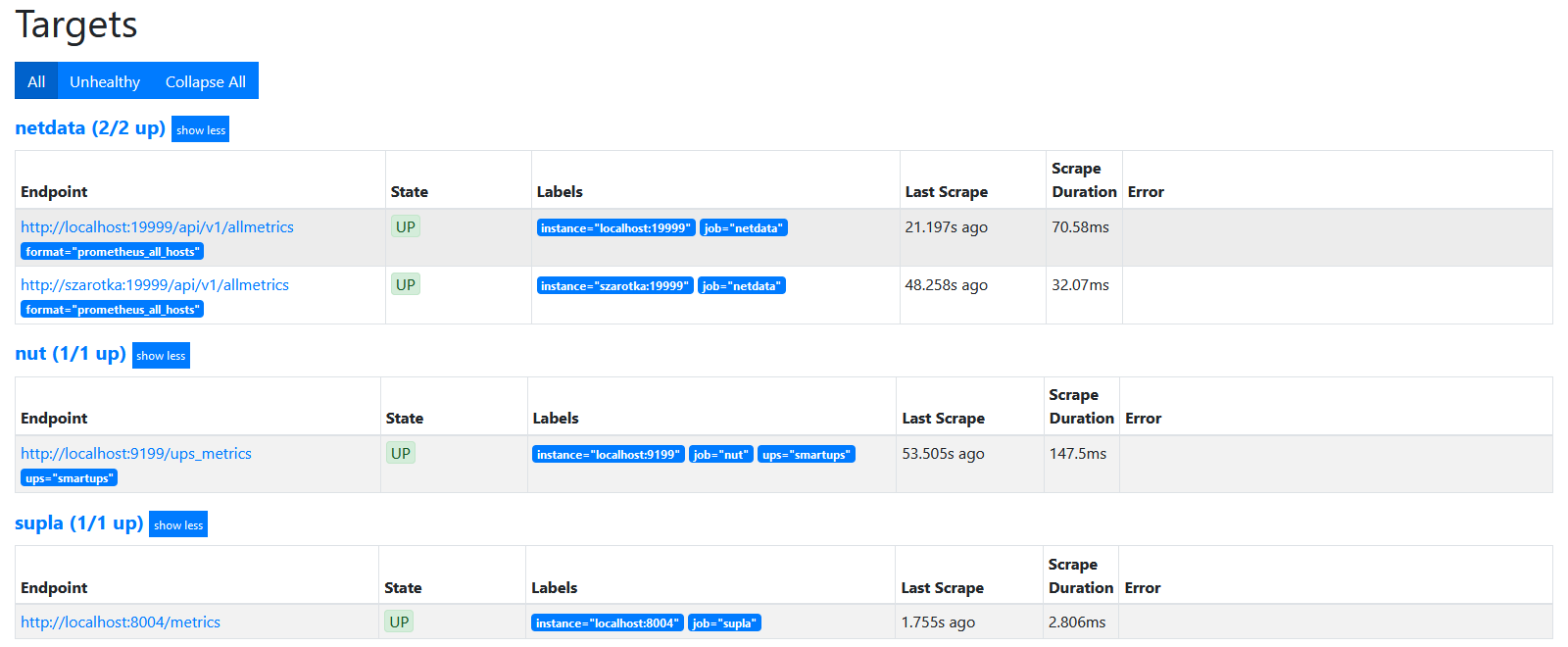
Task: Collapse supla group with show less
Action: (178, 525)
